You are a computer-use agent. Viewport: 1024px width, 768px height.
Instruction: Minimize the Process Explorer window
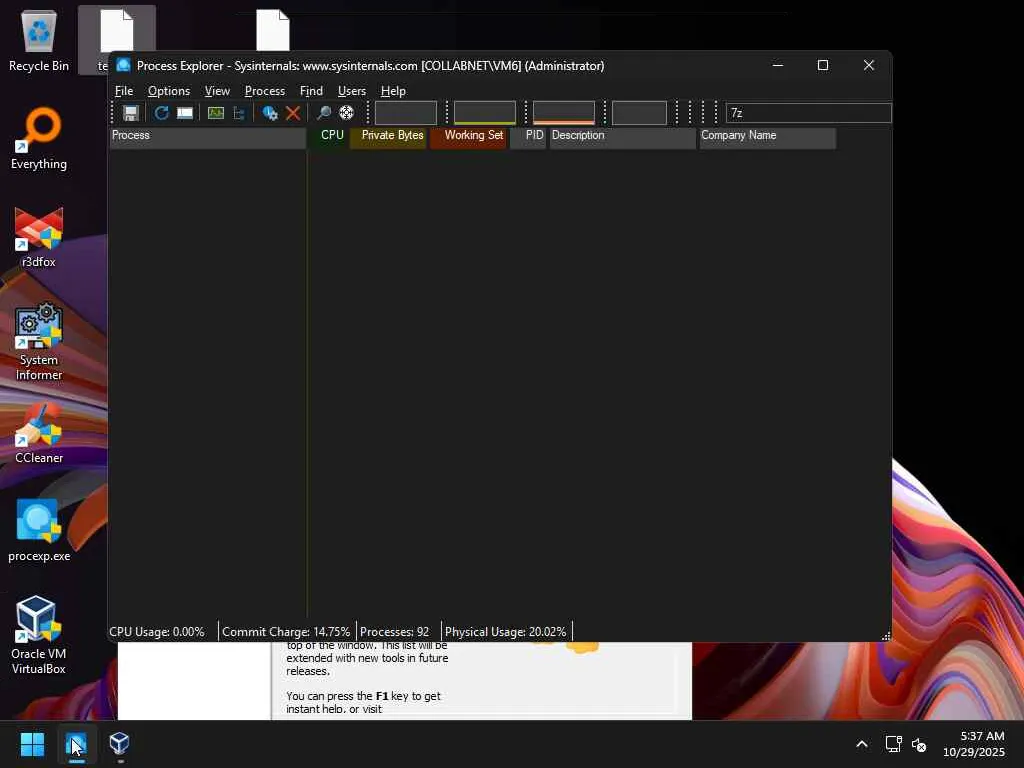point(778,65)
